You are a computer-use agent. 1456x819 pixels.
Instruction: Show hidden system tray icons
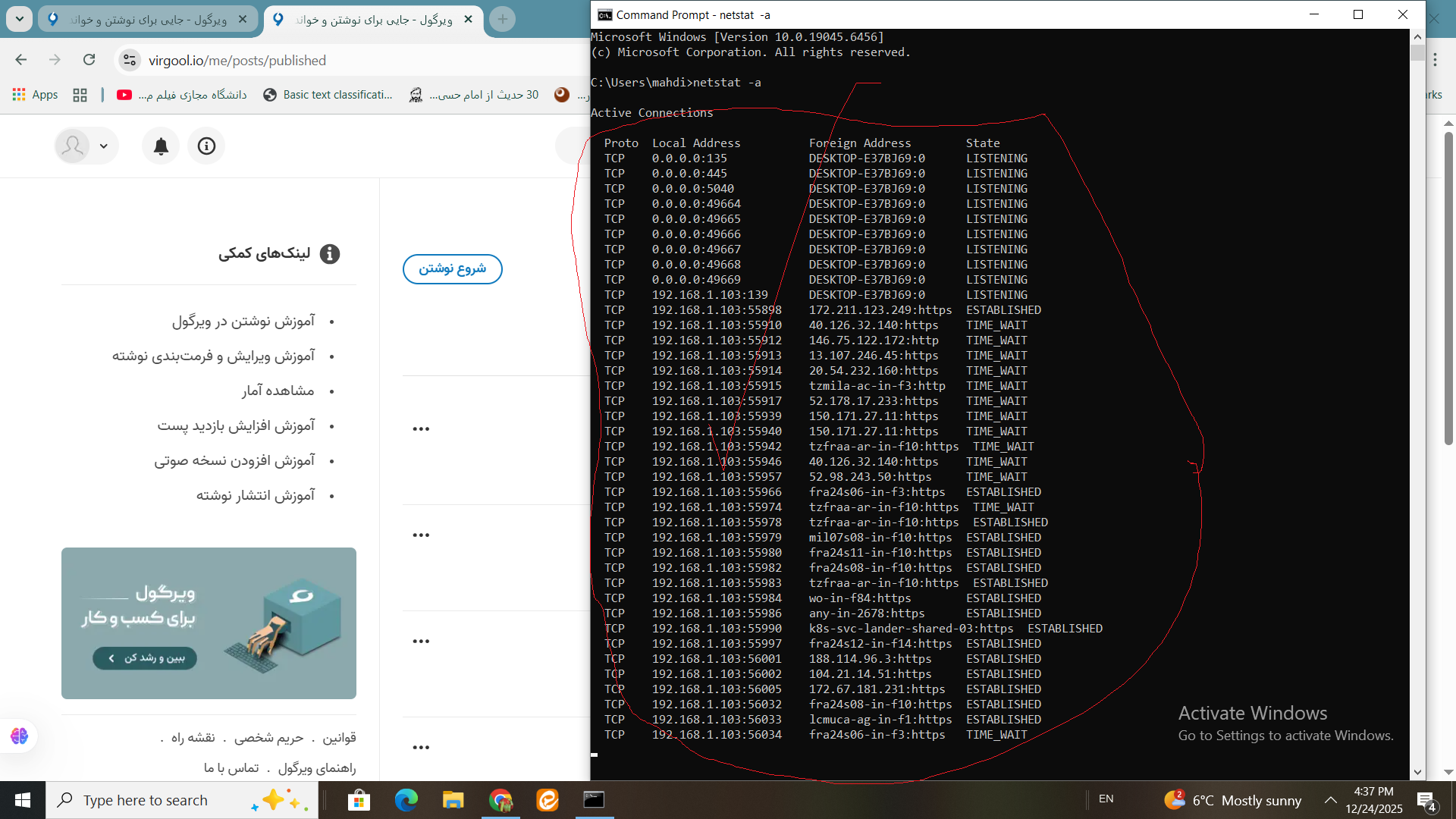coord(1330,800)
